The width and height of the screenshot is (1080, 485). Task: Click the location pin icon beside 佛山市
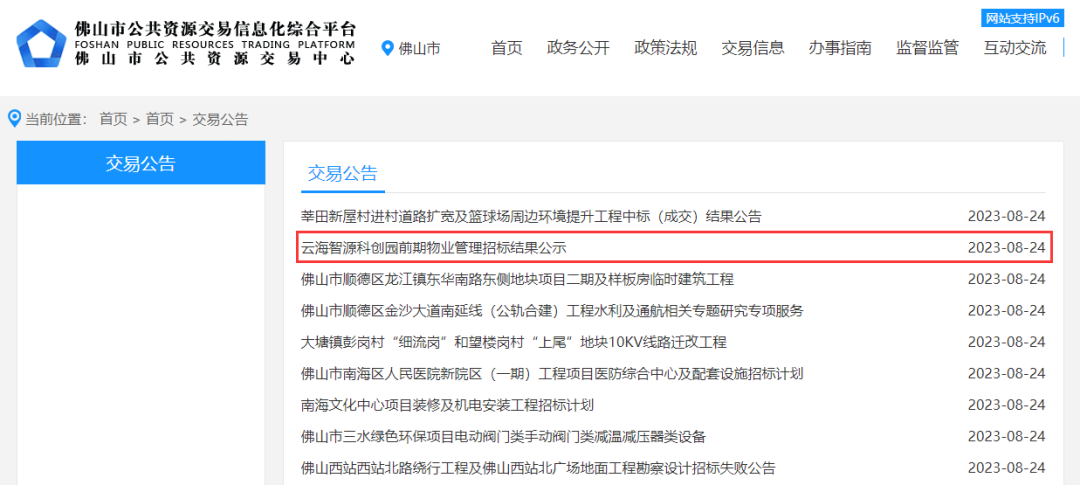(388, 48)
